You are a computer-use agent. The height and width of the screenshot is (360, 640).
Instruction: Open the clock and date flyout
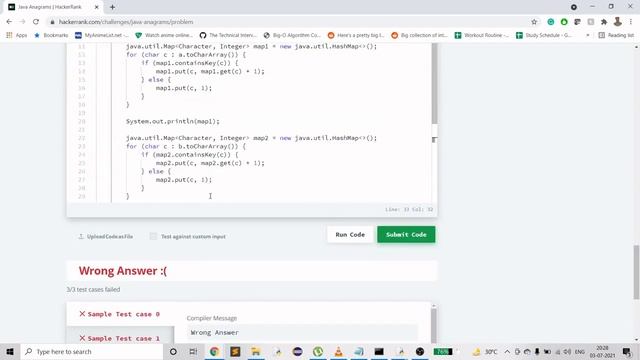tap(602, 351)
